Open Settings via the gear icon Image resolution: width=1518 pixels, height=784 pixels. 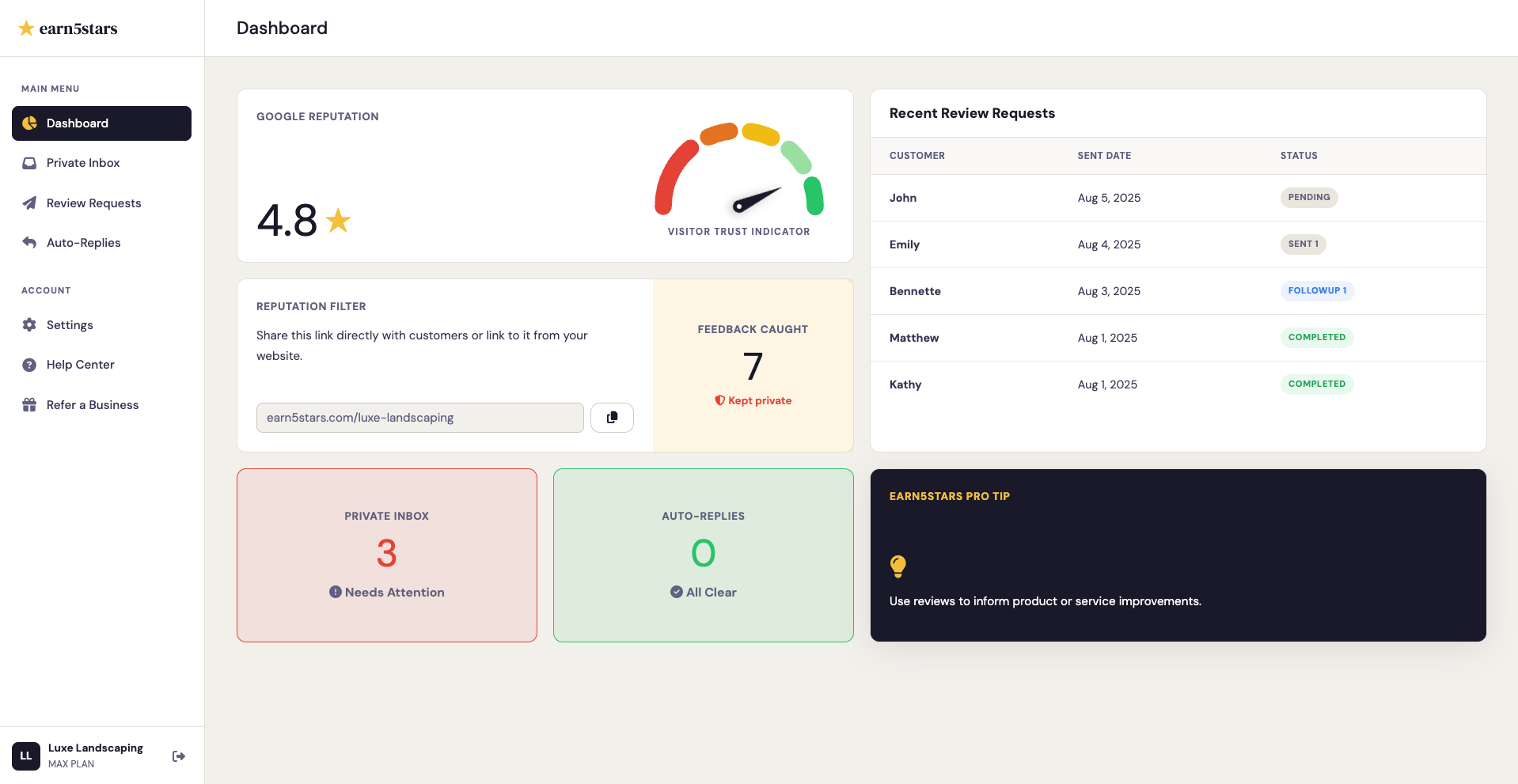pyautogui.click(x=29, y=325)
